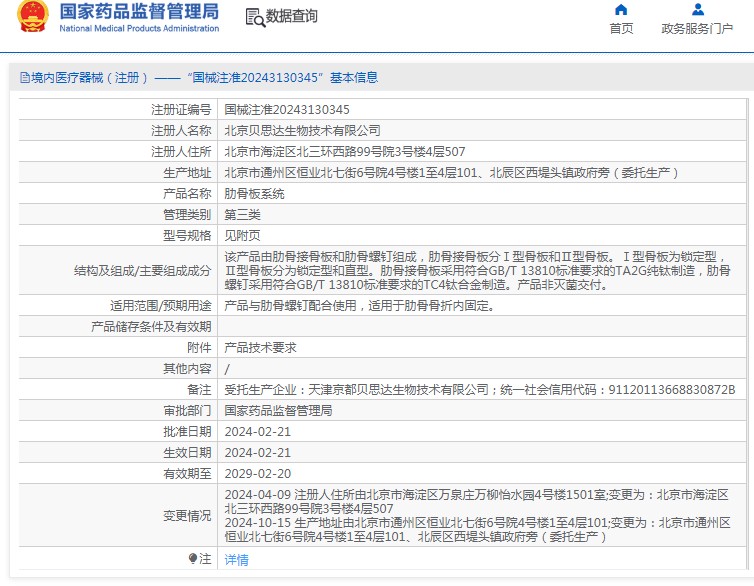Click the 首页 home icon

coord(621,10)
